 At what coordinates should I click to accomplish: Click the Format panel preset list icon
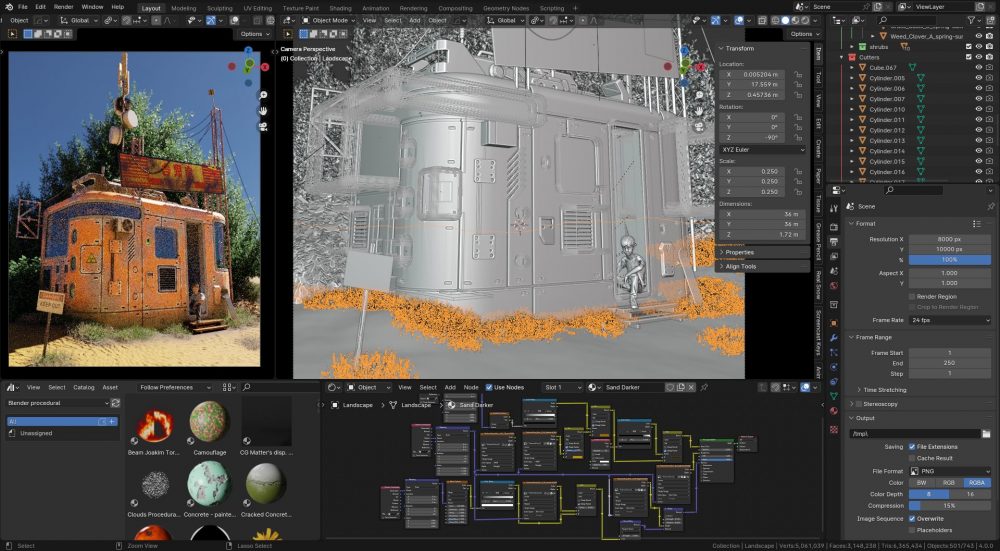[976, 224]
